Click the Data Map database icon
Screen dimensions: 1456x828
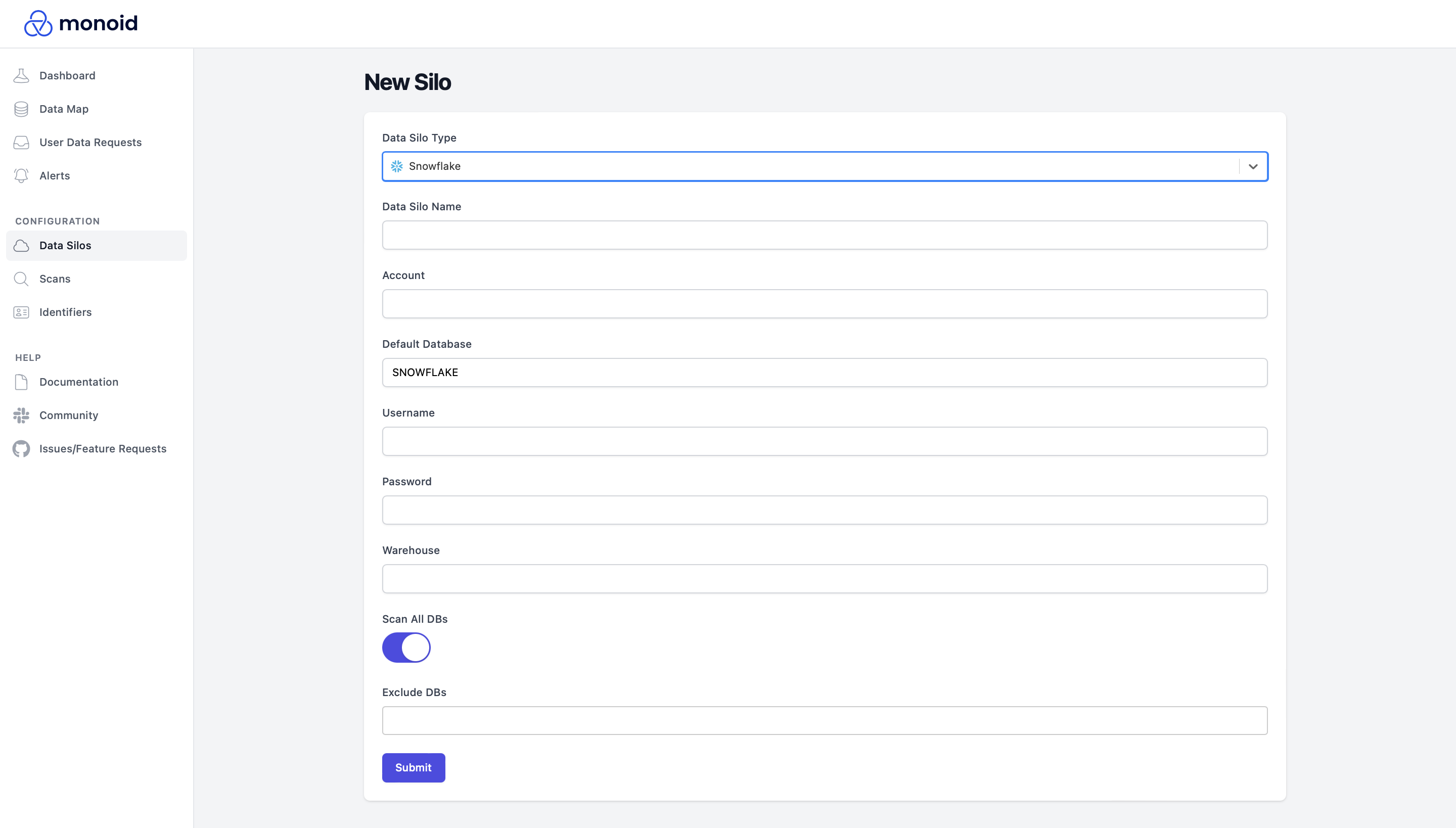point(21,109)
